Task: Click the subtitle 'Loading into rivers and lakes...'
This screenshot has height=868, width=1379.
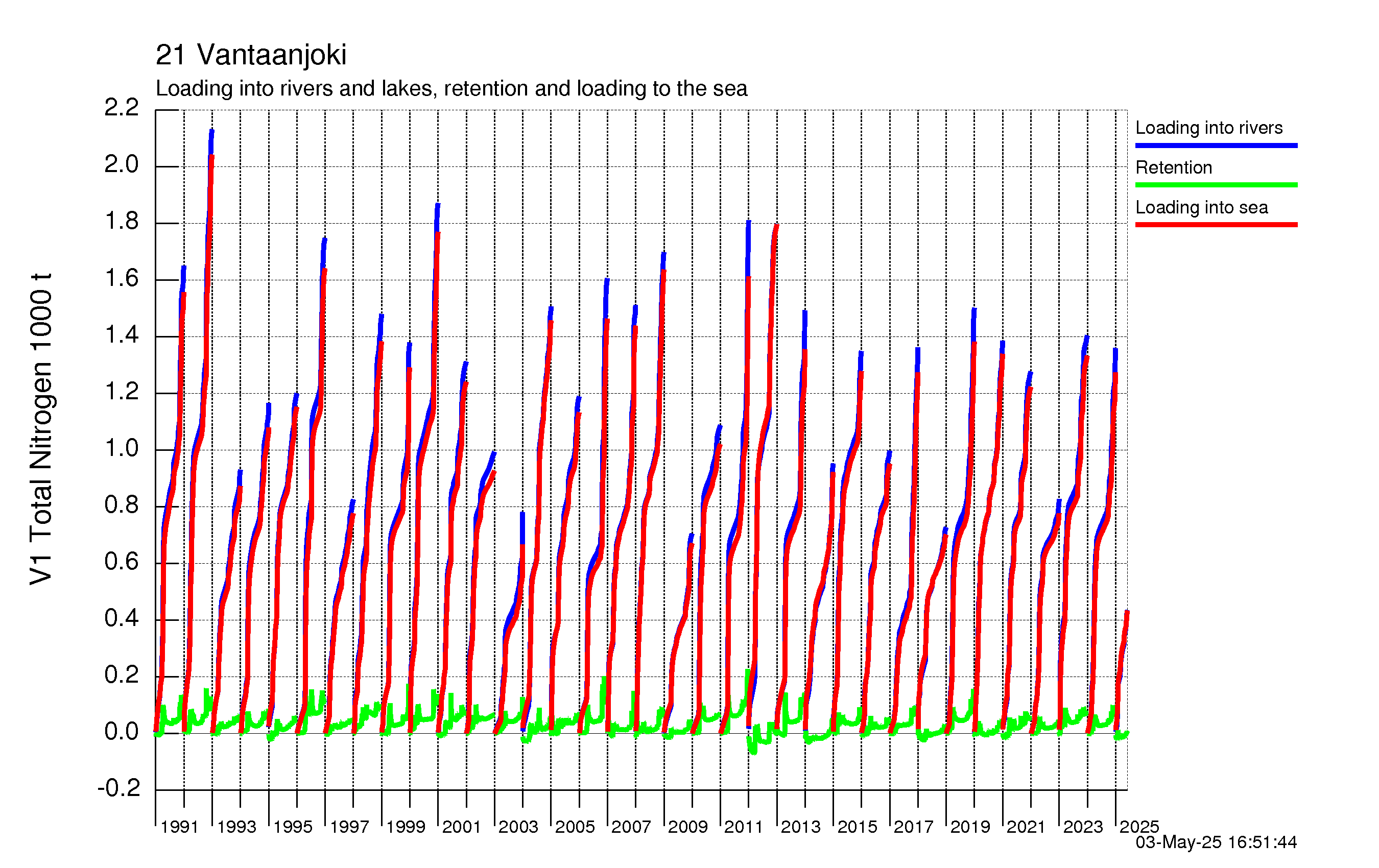Action: (x=451, y=89)
